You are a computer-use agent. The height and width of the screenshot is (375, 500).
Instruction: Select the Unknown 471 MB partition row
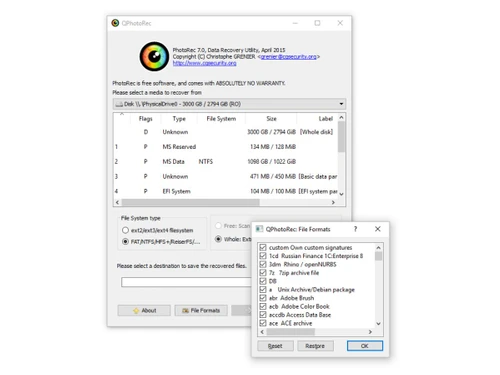(225, 176)
